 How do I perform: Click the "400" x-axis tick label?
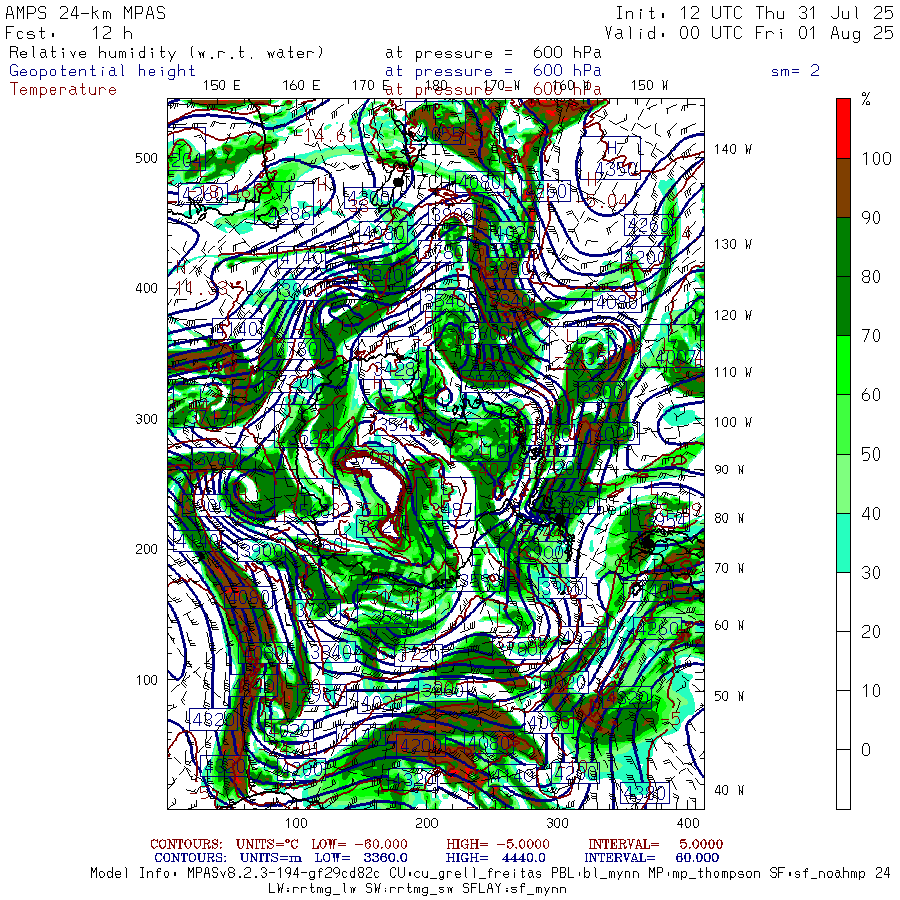coord(688,823)
